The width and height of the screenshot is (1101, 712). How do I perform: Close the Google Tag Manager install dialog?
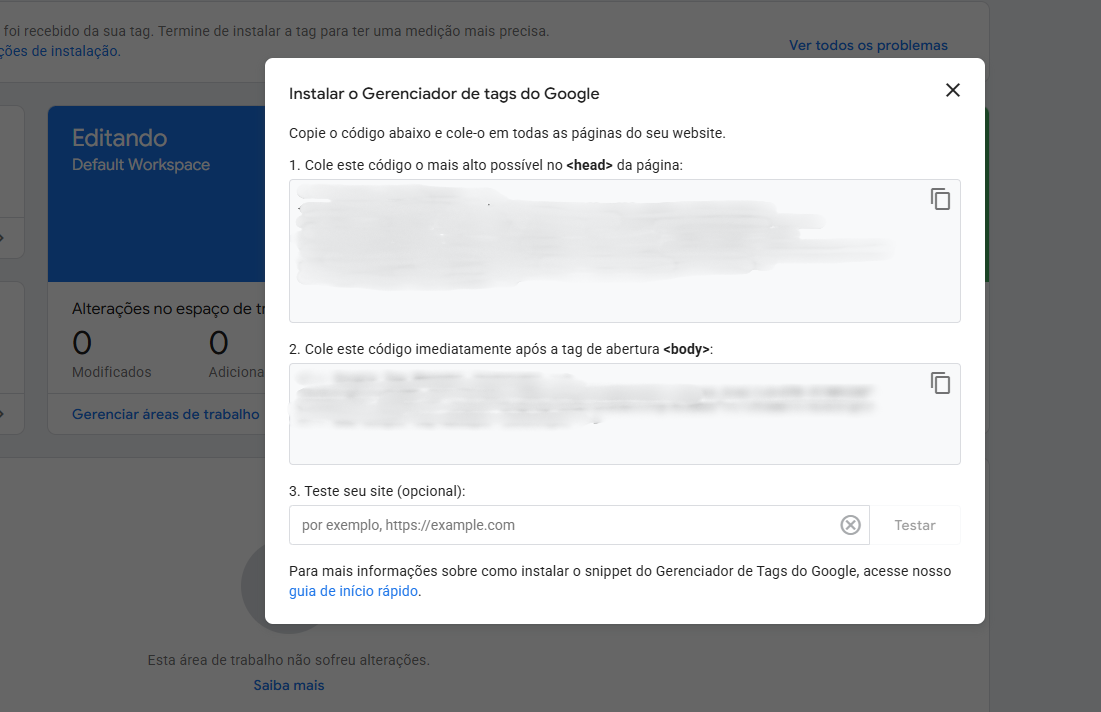coord(952,90)
